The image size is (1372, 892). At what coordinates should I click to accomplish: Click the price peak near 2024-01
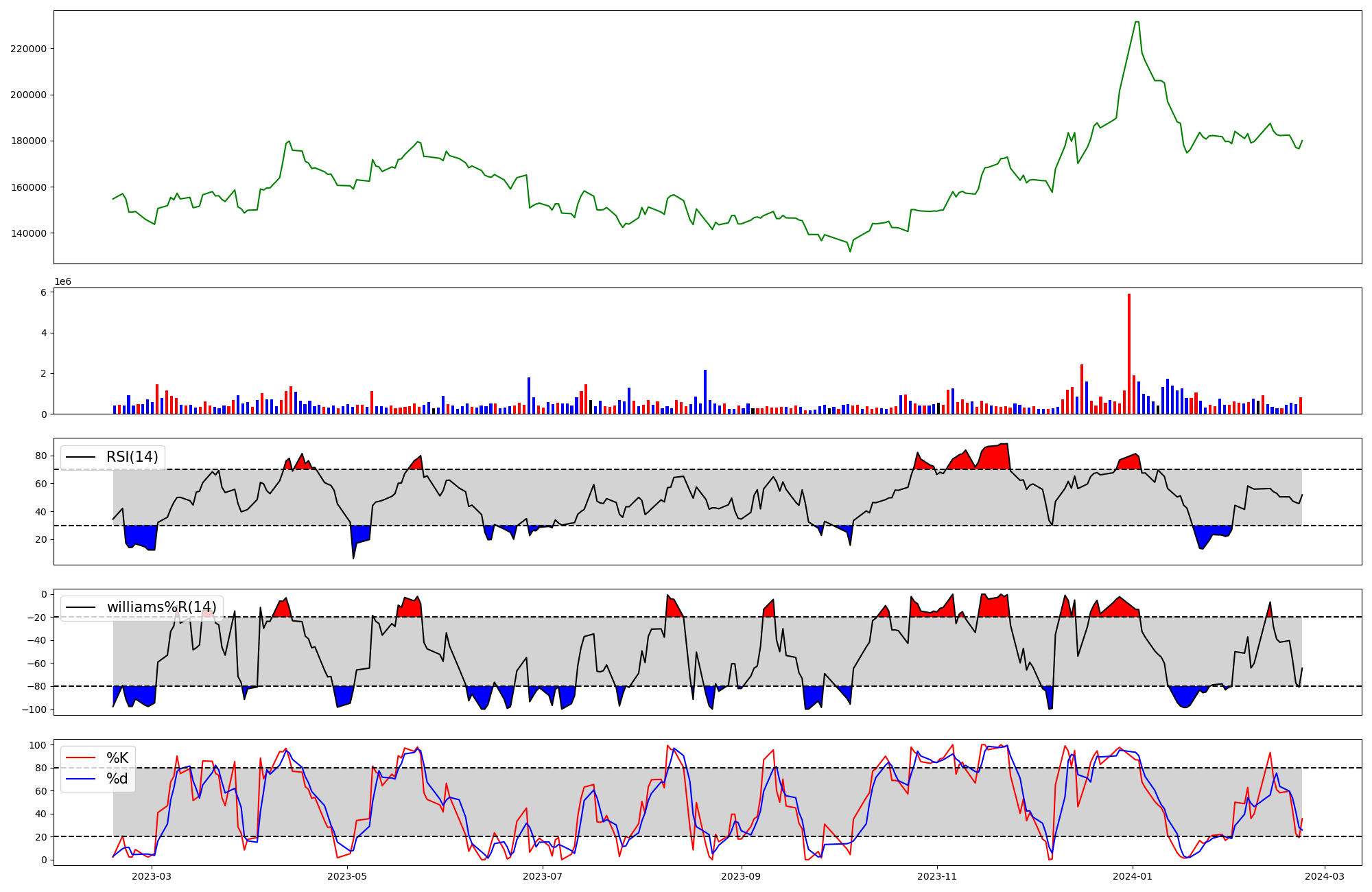point(1137,23)
